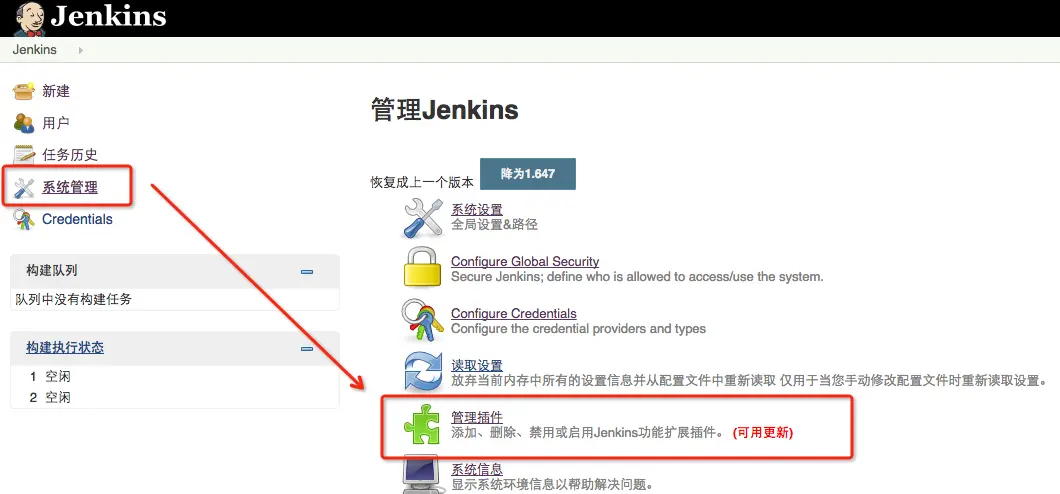The image size is (1060, 494).
Task: Open the 用户 link
Action: tap(55, 124)
